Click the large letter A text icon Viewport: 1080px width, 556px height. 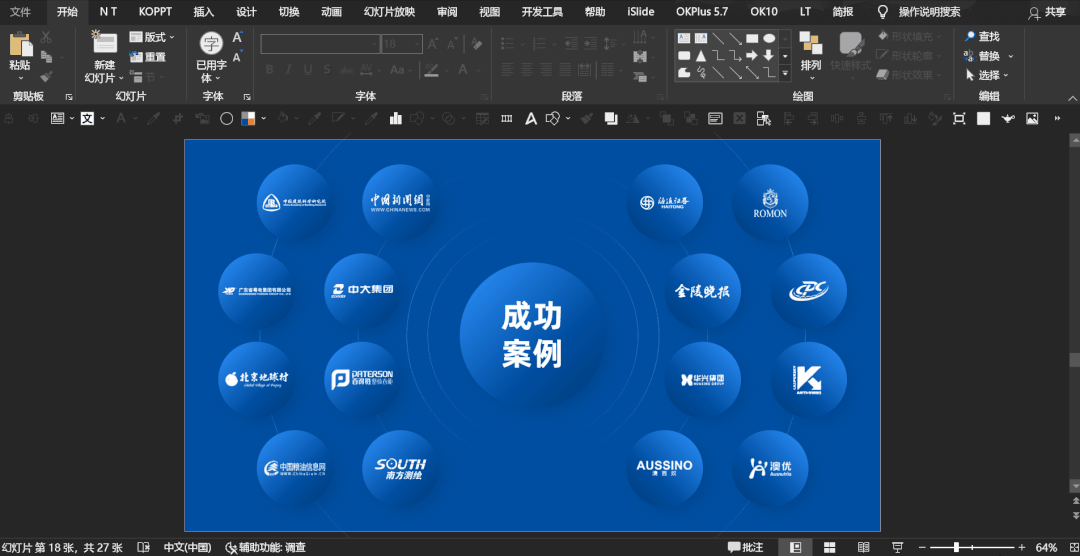pos(530,119)
